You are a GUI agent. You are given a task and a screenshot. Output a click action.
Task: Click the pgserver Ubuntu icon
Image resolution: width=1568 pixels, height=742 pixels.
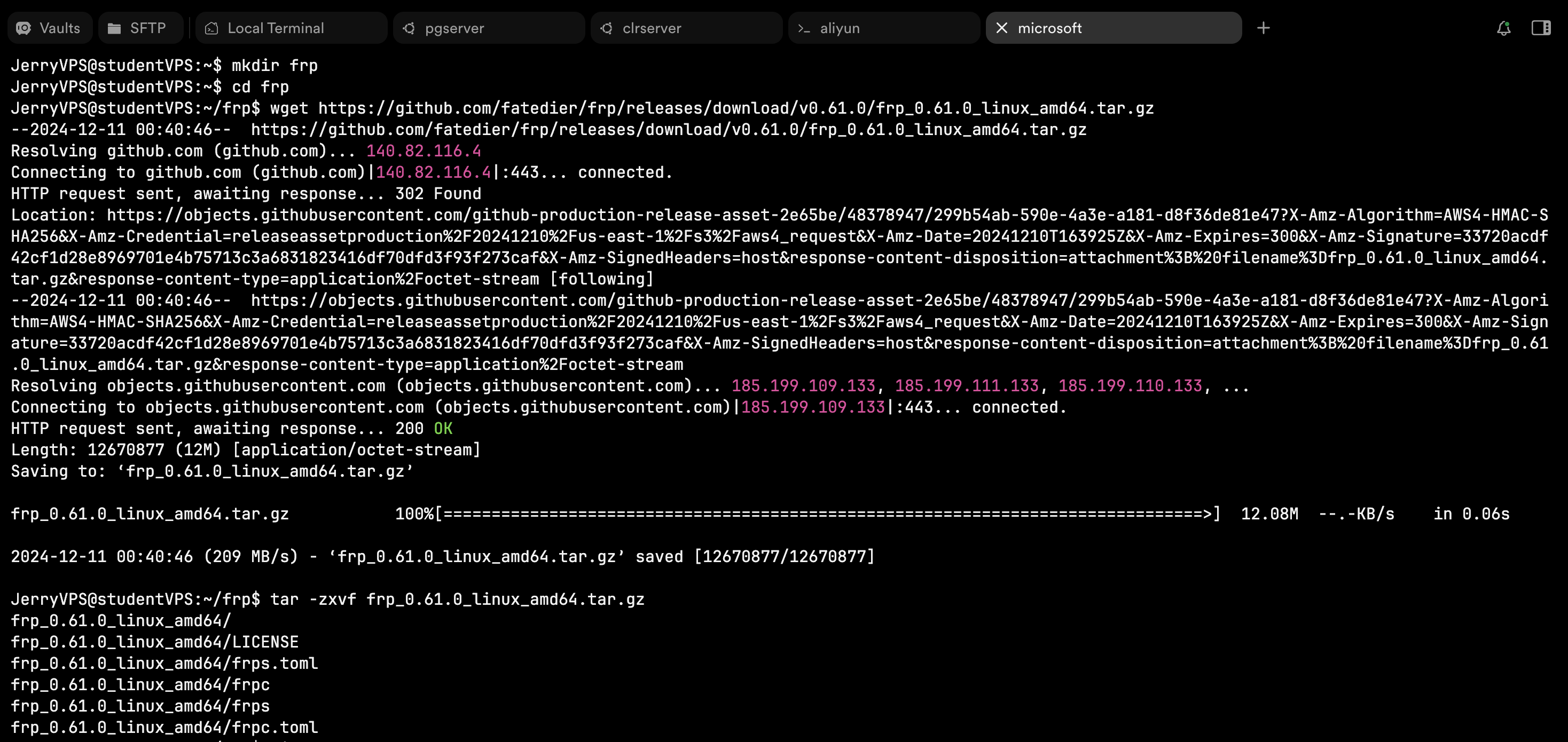(x=409, y=28)
